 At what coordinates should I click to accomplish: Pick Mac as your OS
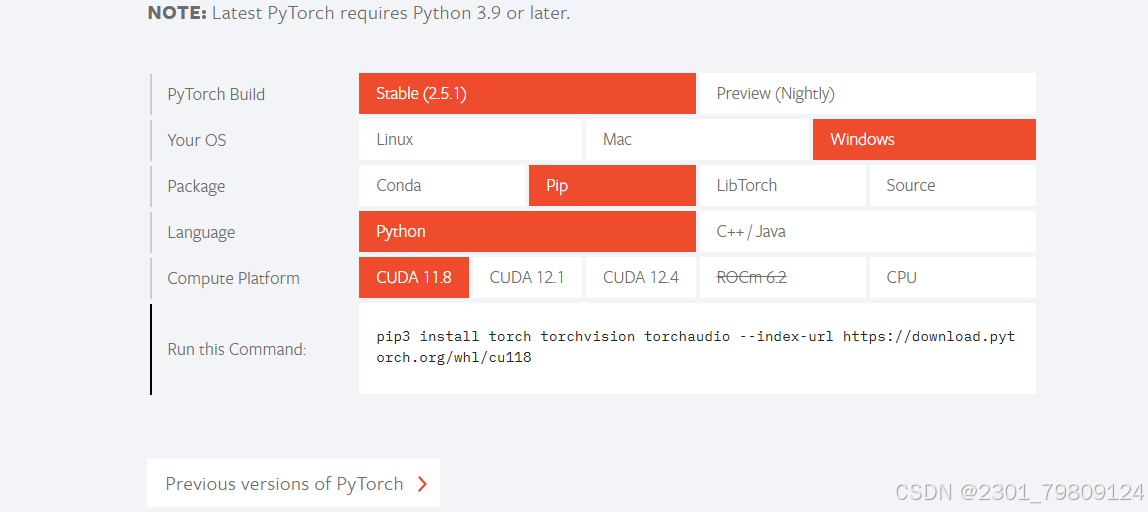[697, 139]
